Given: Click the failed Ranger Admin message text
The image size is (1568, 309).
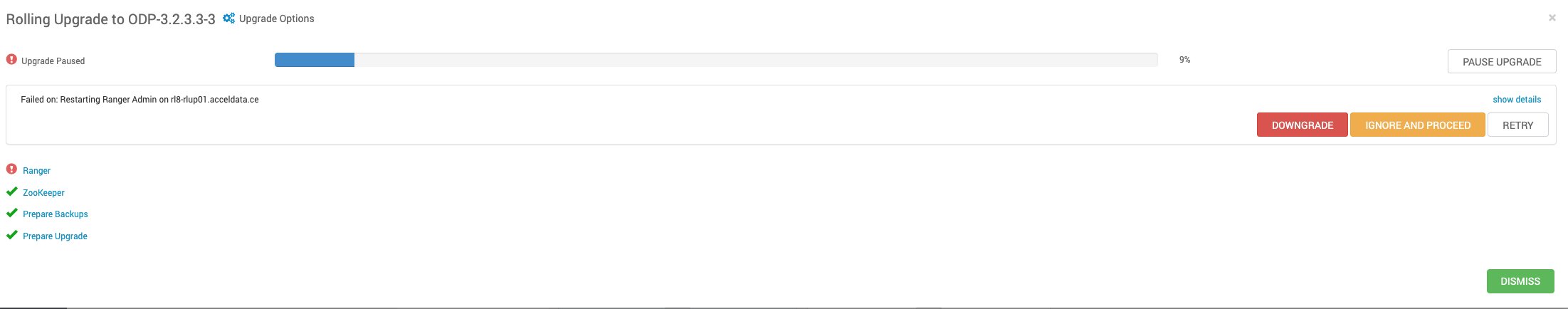Looking at the screenshot, I should click(x=140, y=100).
